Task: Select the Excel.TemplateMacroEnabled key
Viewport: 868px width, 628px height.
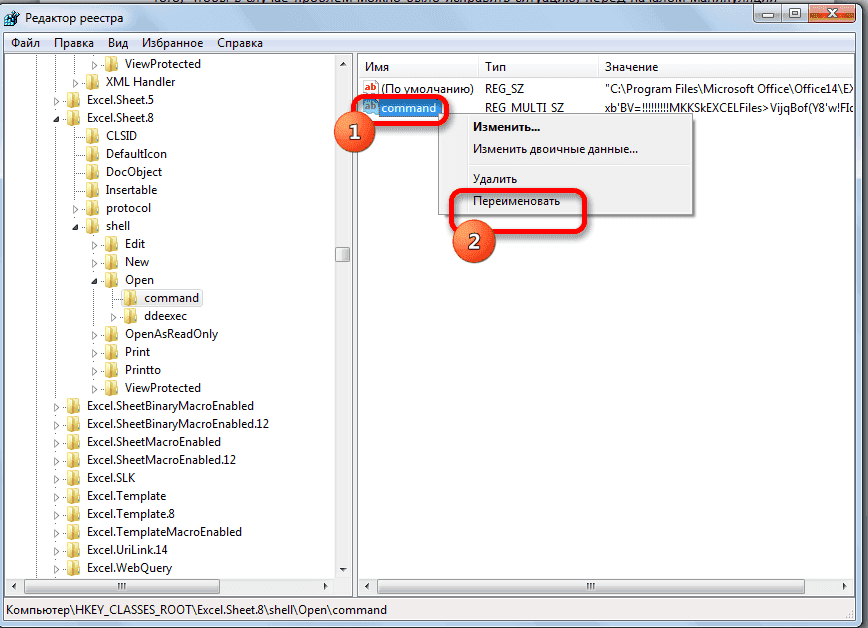Action: point(164,532)
